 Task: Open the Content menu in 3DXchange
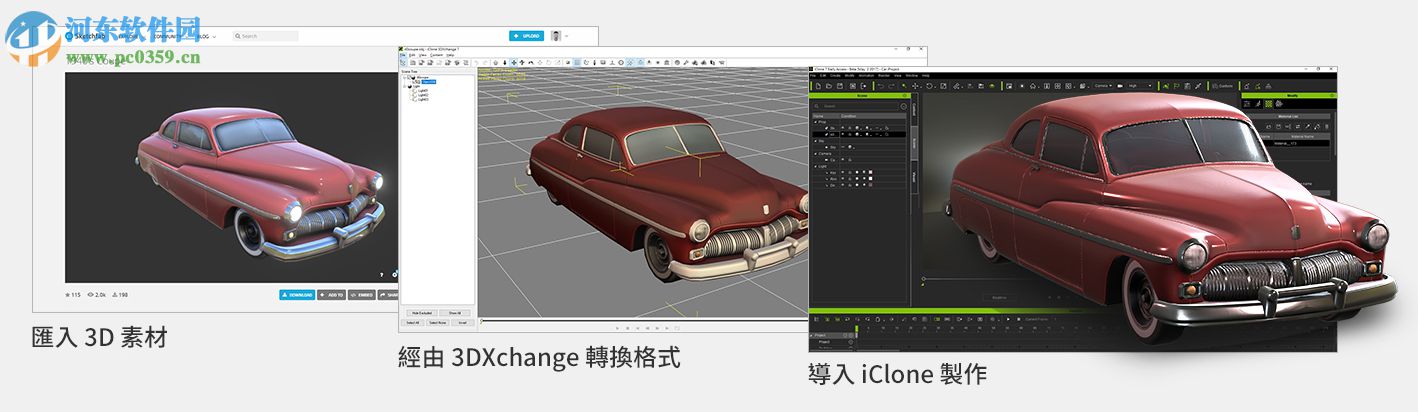coord(436,55)
